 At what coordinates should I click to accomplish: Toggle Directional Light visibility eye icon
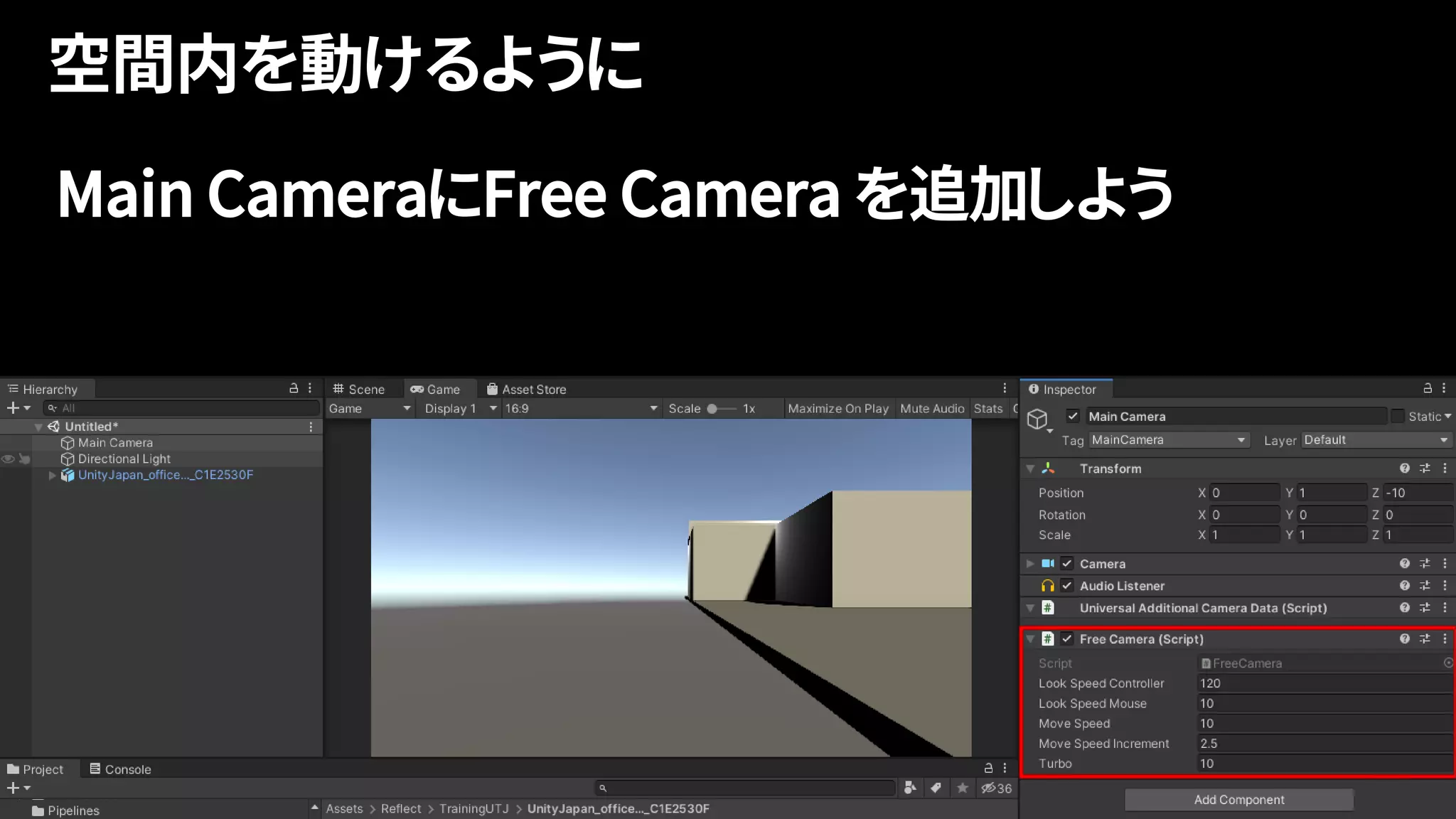[8, 459]
